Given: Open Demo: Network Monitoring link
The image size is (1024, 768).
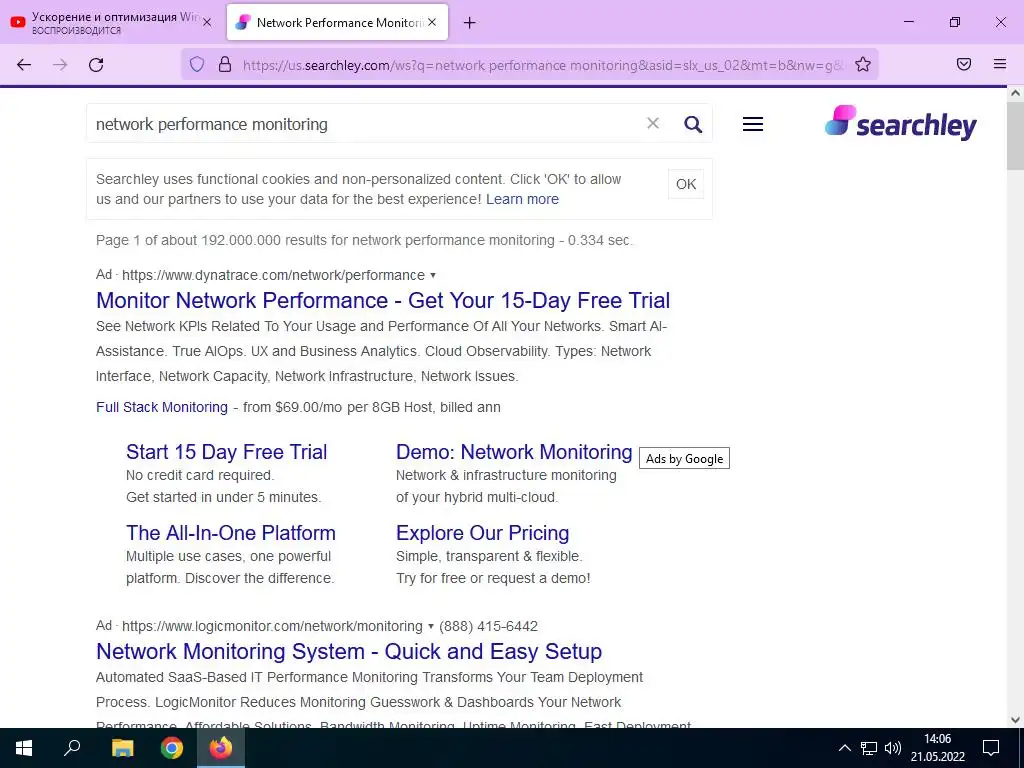Looking at the screenshot, I should click(x=514, y=452).
